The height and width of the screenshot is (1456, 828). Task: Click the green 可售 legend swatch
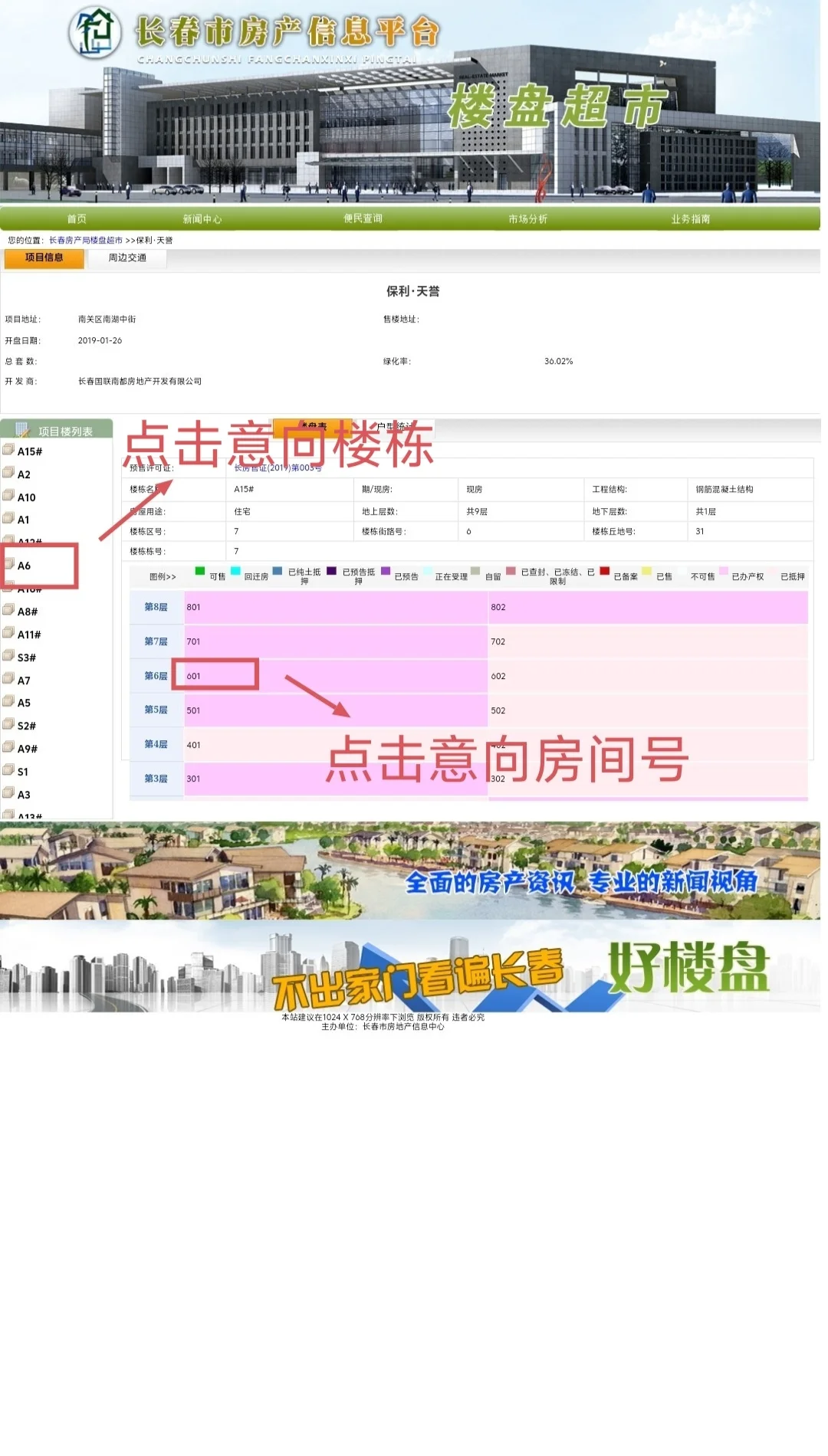pyautogui.click(x=200, y=571)
